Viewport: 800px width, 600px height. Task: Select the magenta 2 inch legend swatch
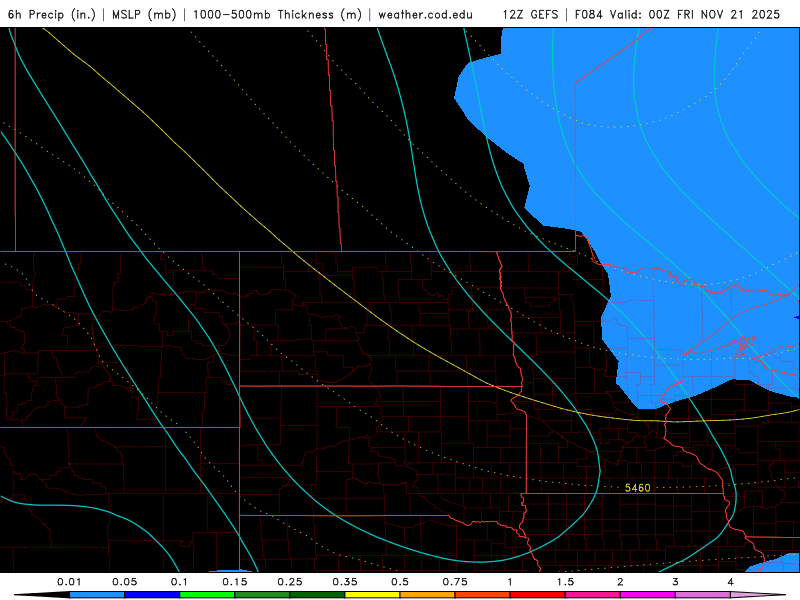[648, 595]
